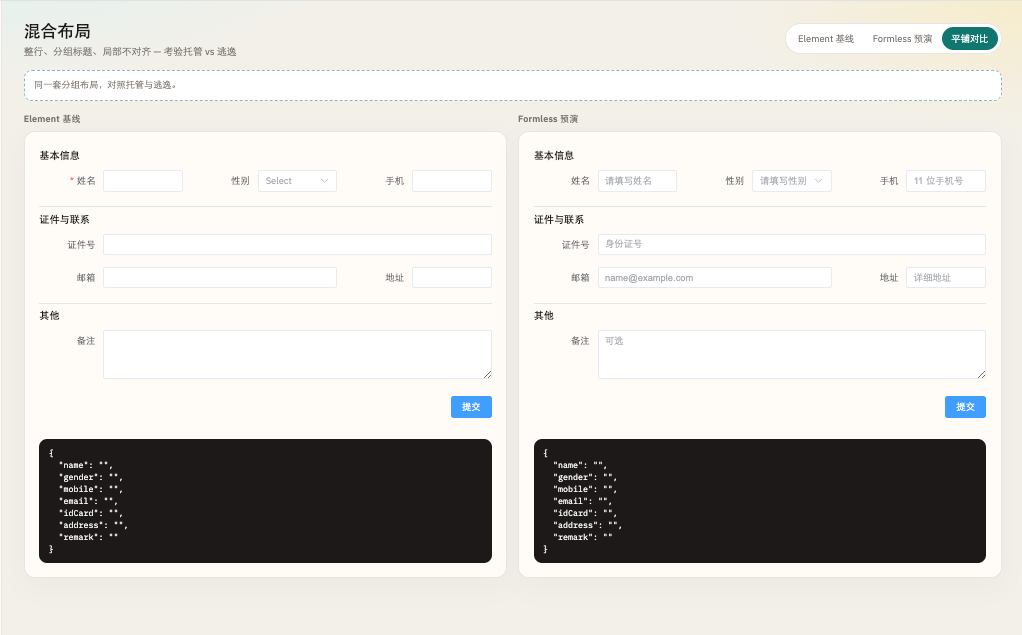Click the JSON output block in Formless panel
The height and width of the screenshot is (635, 1022).
pos(759,501)
